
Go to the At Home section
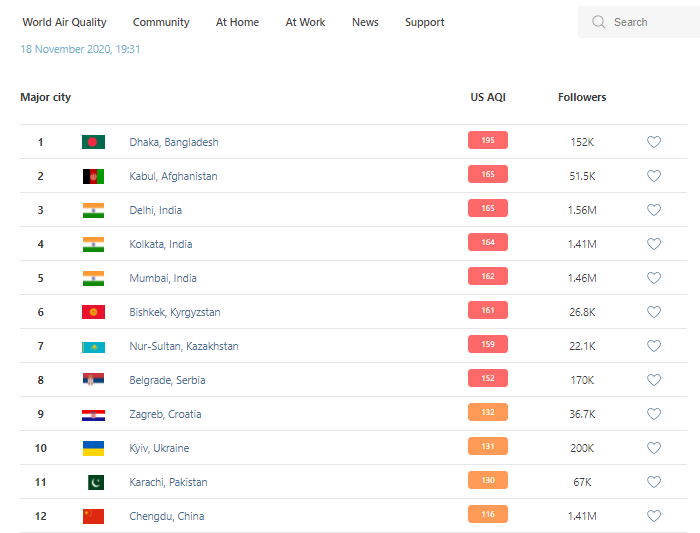coord(237,22)
